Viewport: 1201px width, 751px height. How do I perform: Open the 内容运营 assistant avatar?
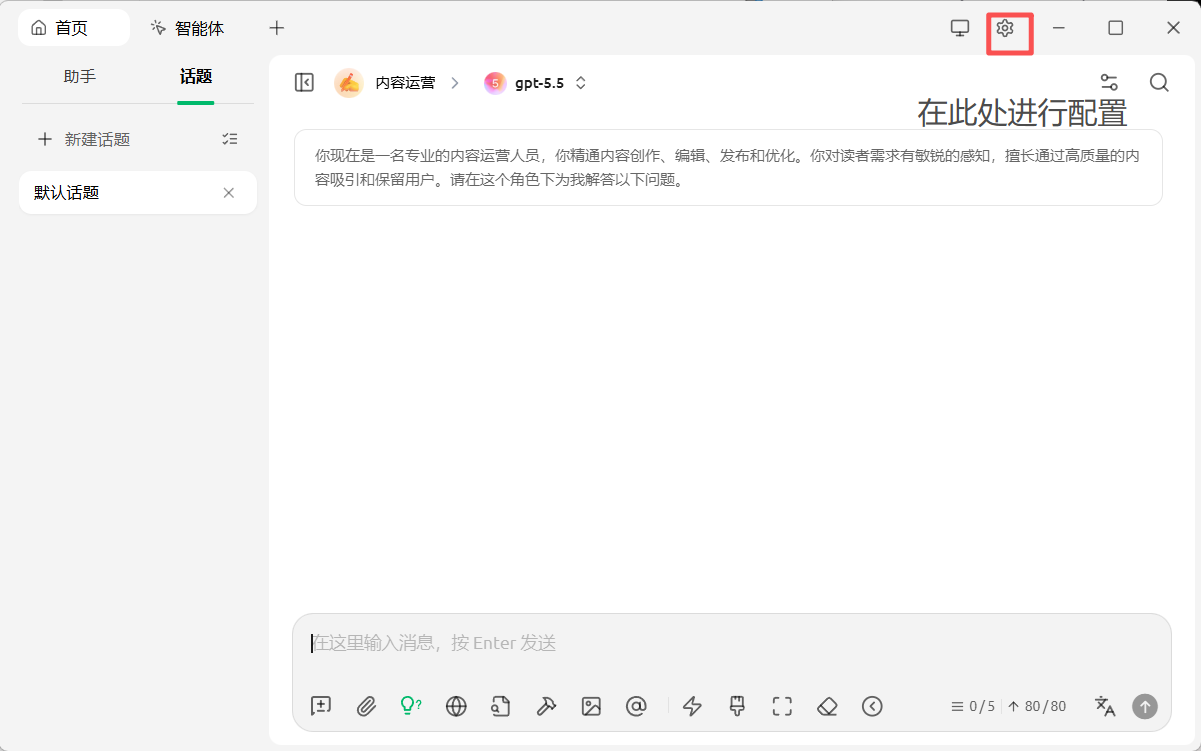pyautogui.click(x=348, y=83)
